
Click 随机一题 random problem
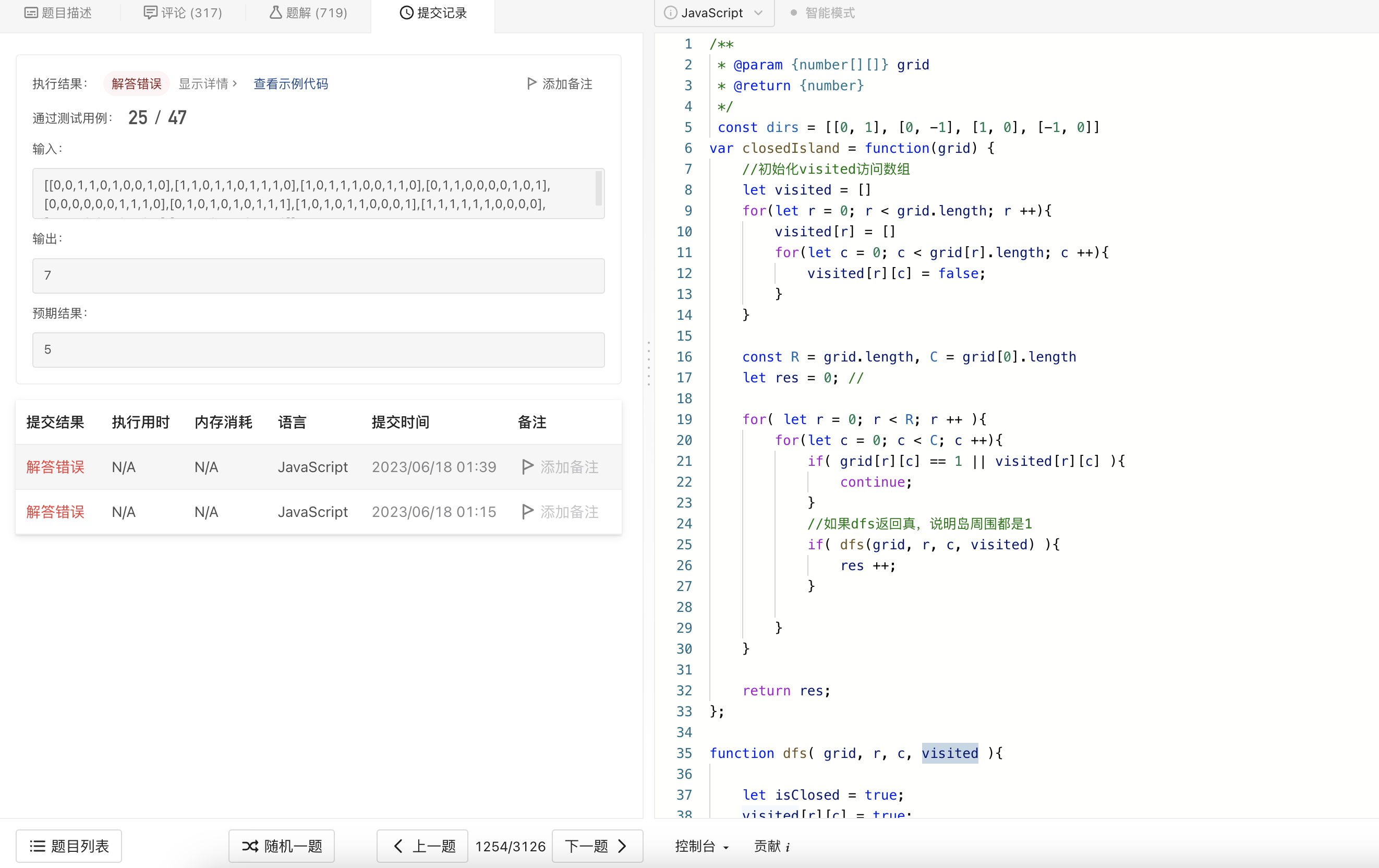(281, 846)
